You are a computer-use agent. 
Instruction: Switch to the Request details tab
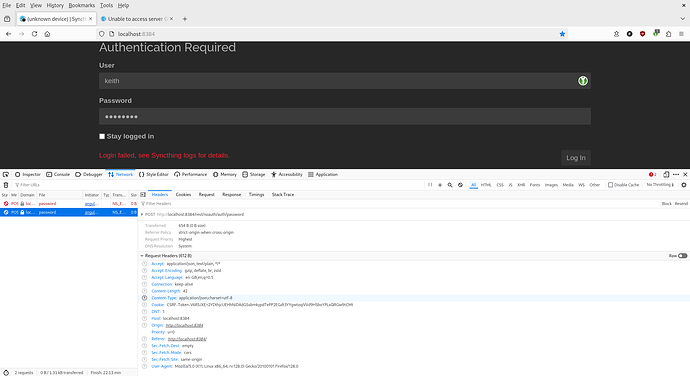tap(206, 194)
